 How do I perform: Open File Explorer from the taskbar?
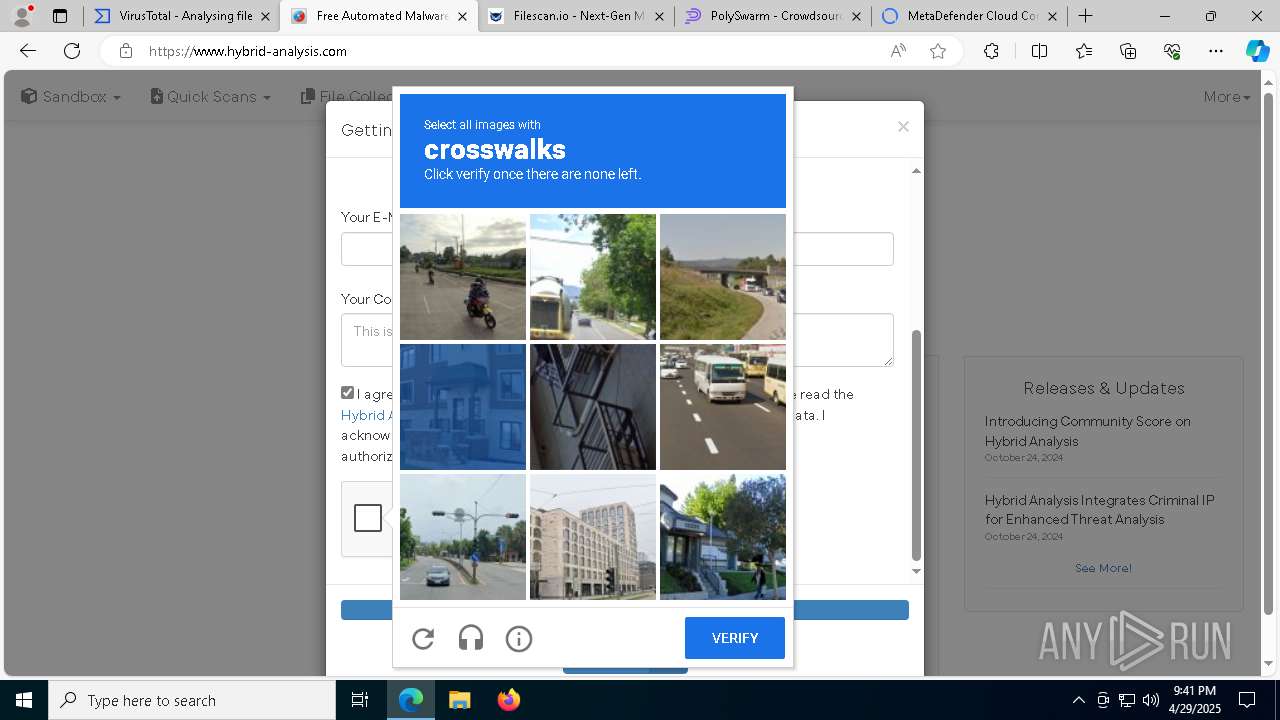459,700
